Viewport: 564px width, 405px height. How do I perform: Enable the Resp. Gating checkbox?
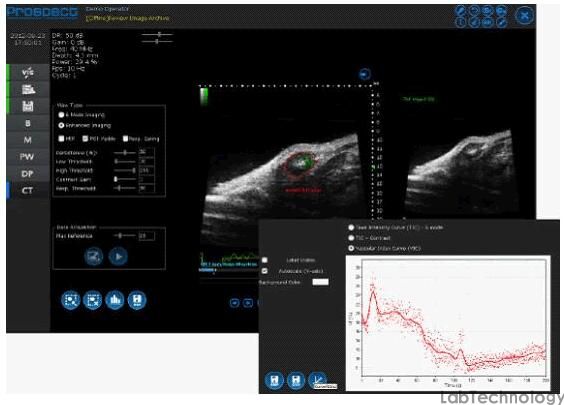pyautogui.click(x=125, y=138)
